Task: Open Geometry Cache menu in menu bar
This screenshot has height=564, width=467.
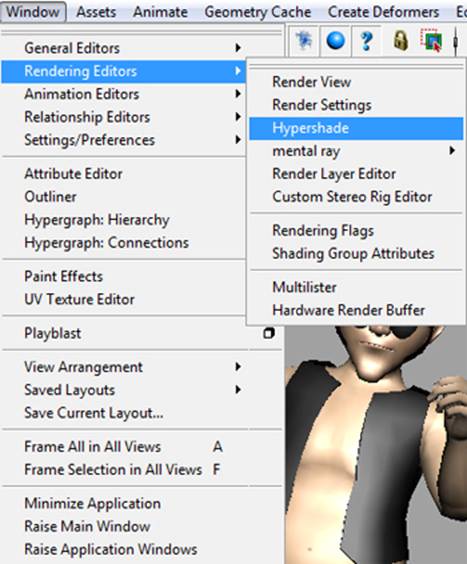Action: (258, 12)
